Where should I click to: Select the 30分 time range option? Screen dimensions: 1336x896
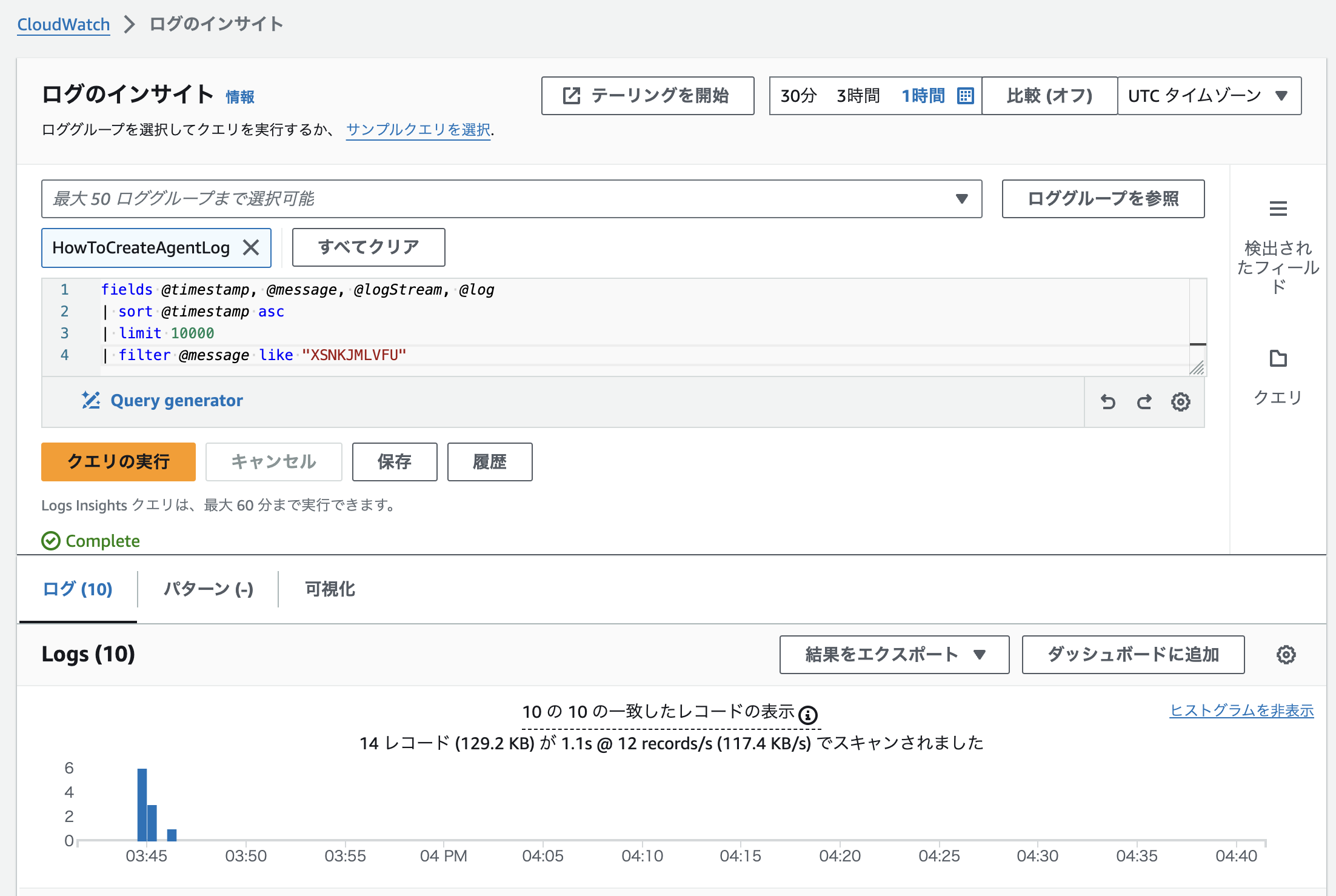pos(798,96)
